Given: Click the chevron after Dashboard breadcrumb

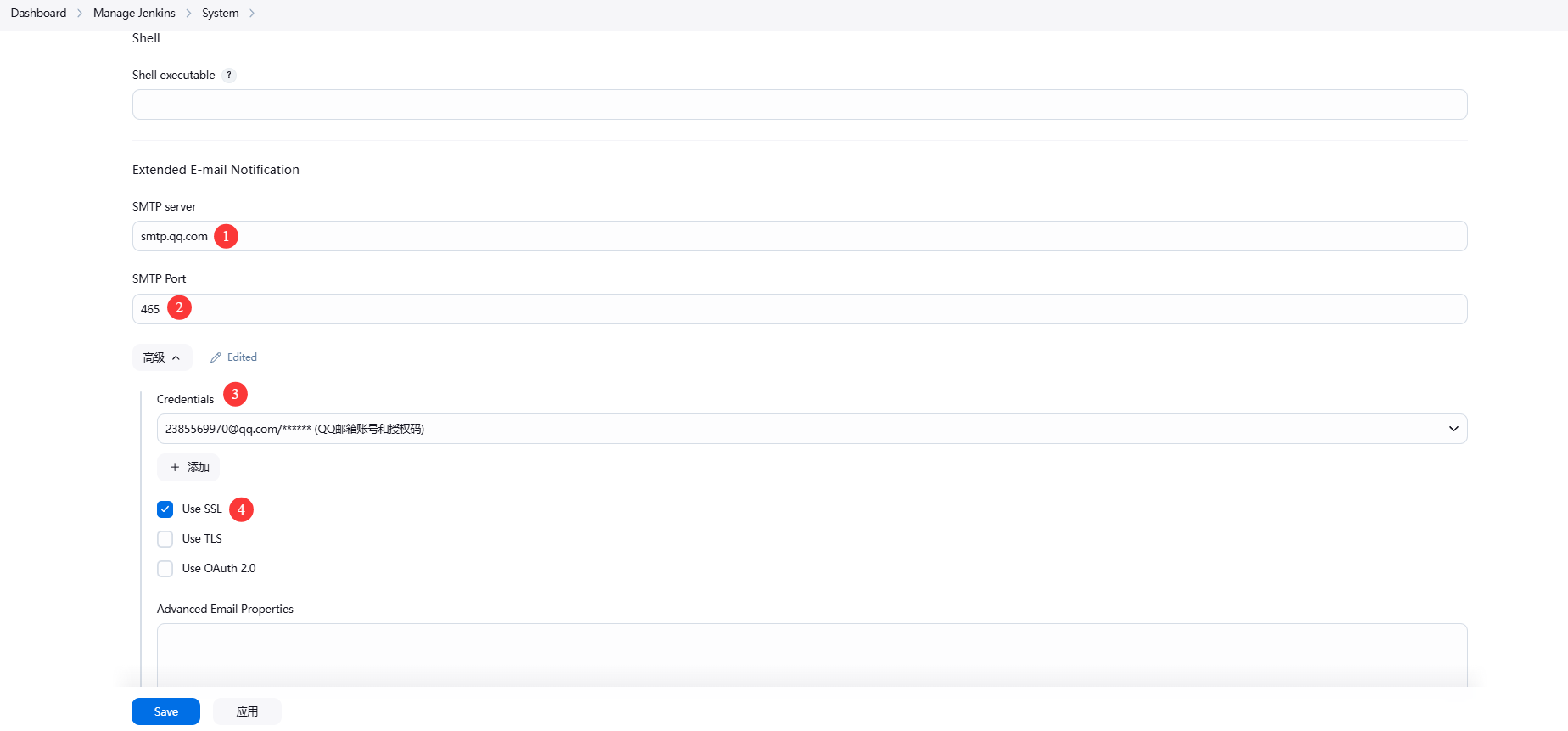Looking at the screenshot, I should 80,14.
